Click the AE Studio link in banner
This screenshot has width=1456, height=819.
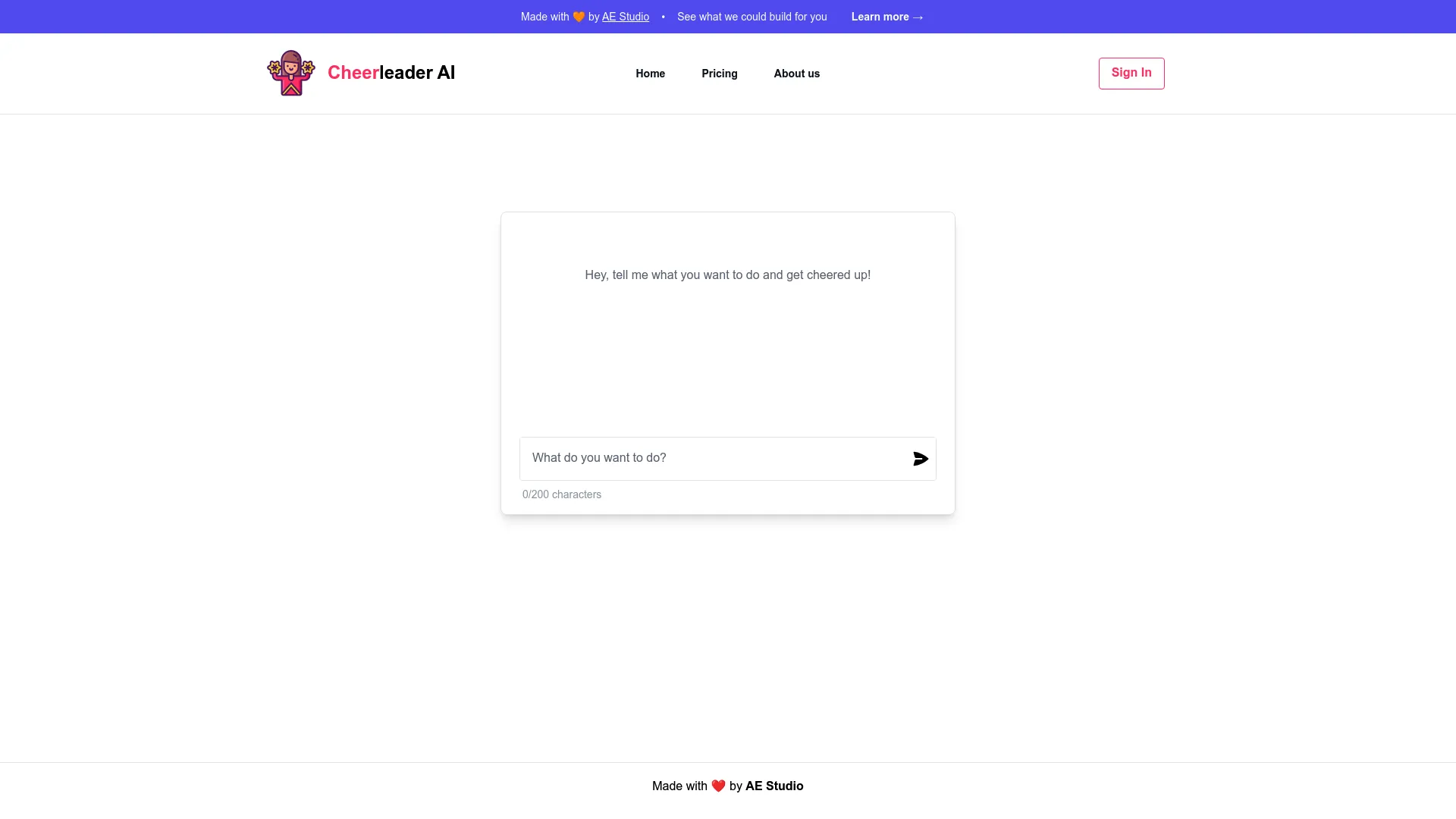tap(626, 17)
